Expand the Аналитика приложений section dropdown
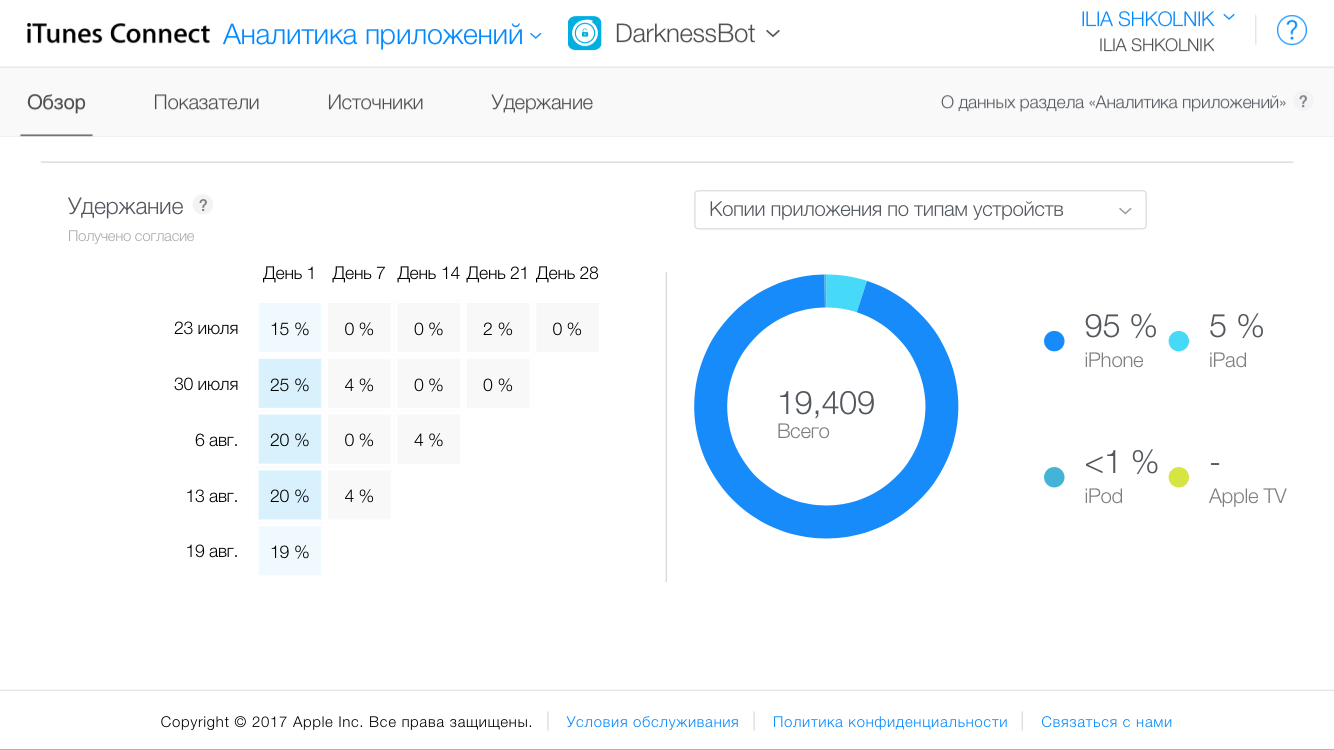Viewport: 1334px width, 750px height. click(382, 35)
